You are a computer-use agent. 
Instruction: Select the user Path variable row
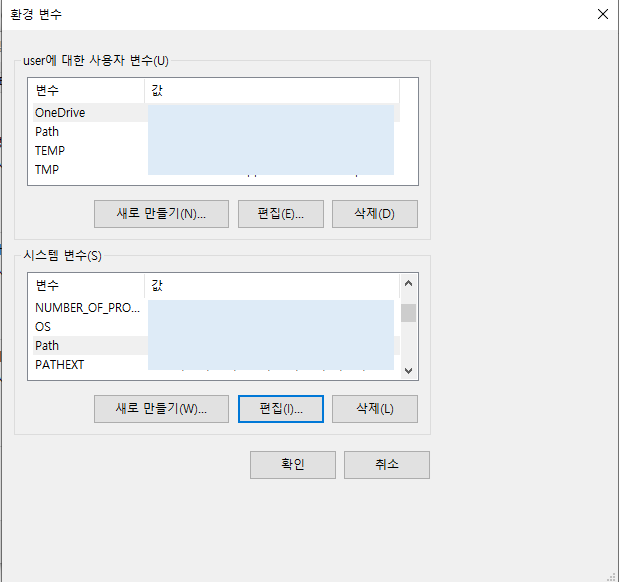pyautogui.click(x=216, y=131)
